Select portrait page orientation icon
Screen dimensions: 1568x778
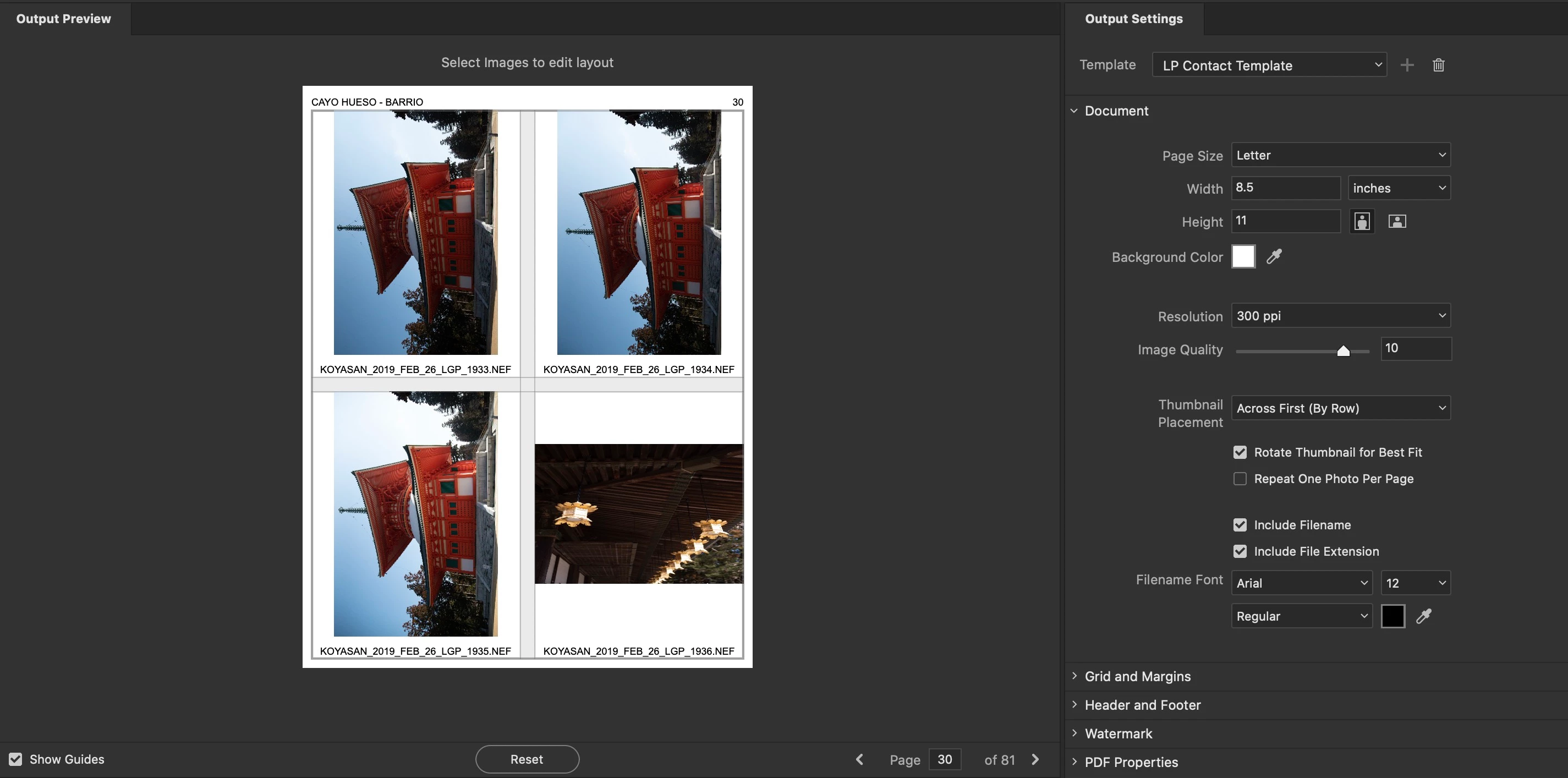click(1362, 222)
